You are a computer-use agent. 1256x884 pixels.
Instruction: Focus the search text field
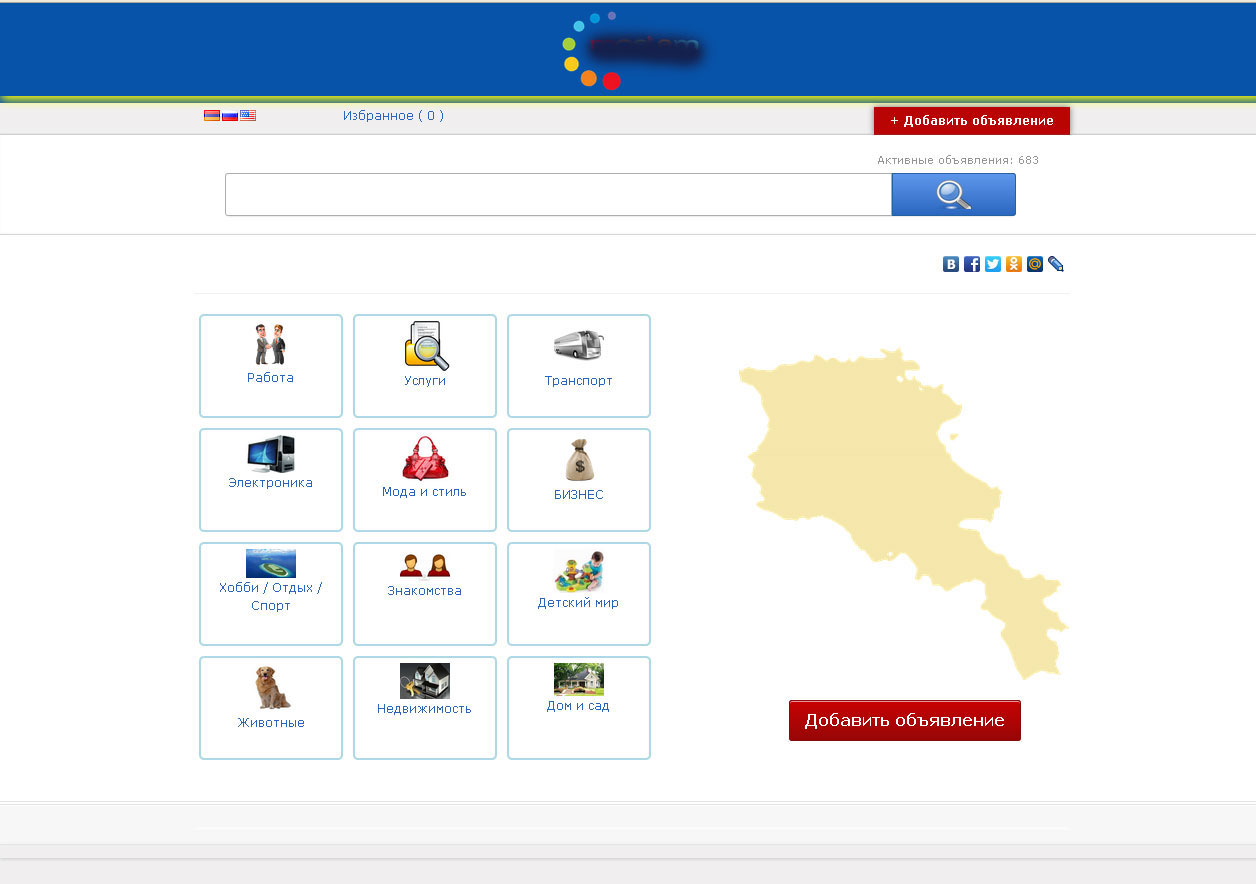pyautogui.click(x=558, y=194)
